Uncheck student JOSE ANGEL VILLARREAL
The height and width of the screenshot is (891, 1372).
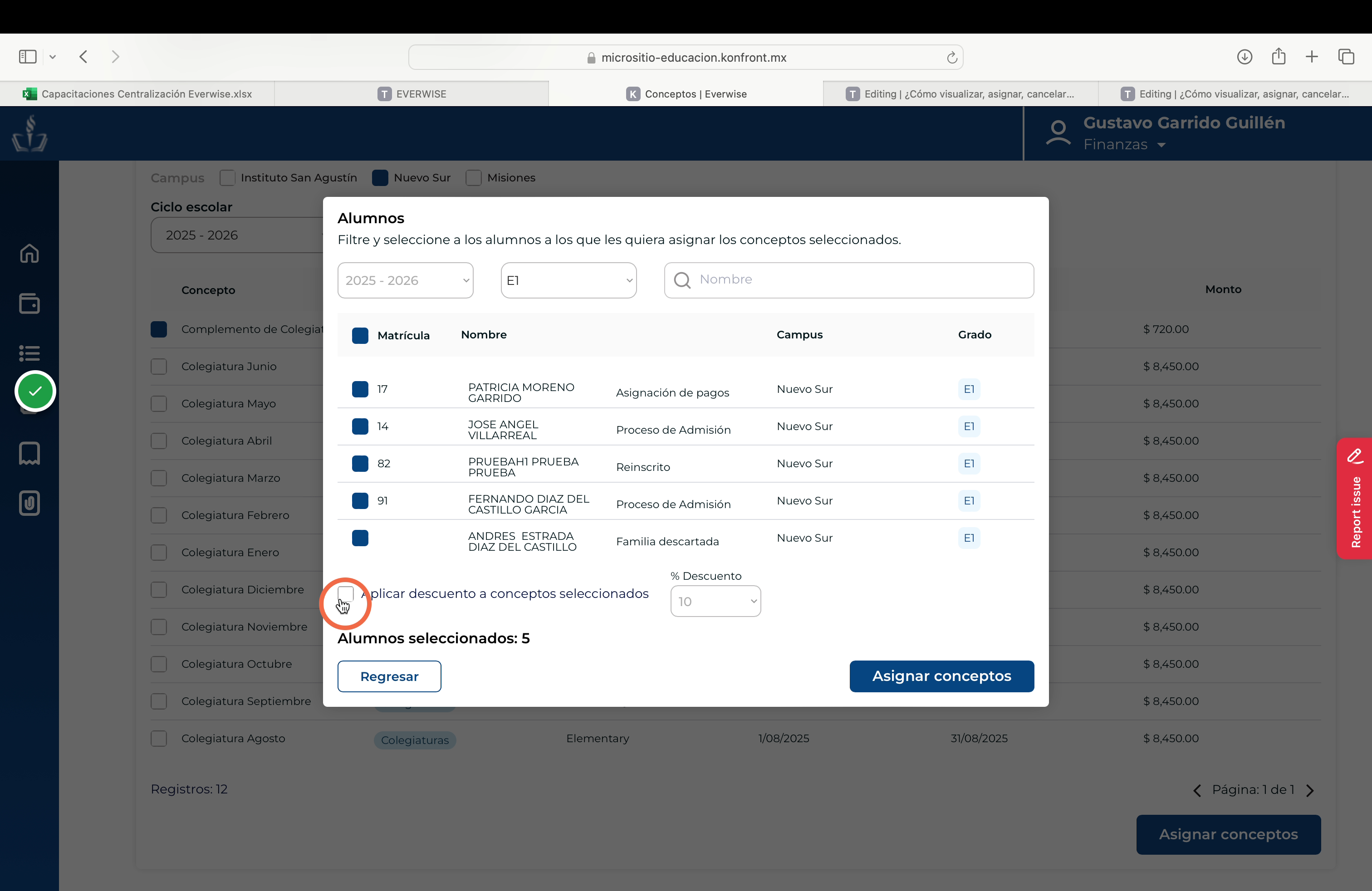[360, 426]
